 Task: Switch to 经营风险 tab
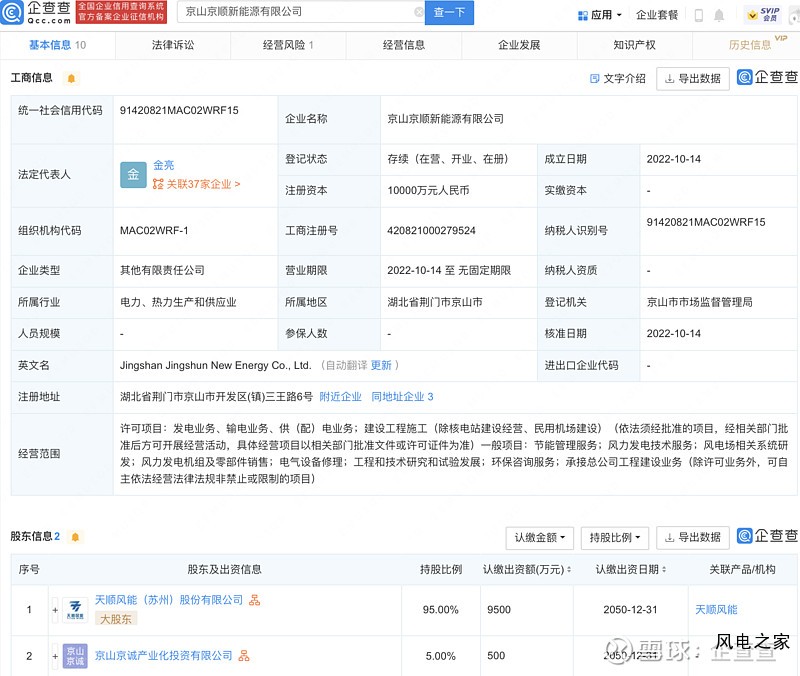point(288,45)
